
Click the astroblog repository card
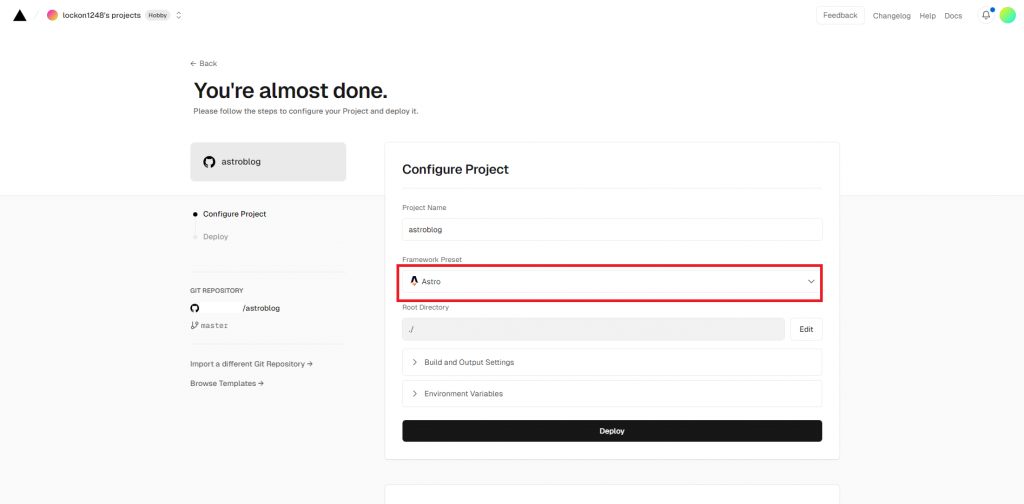268,162
